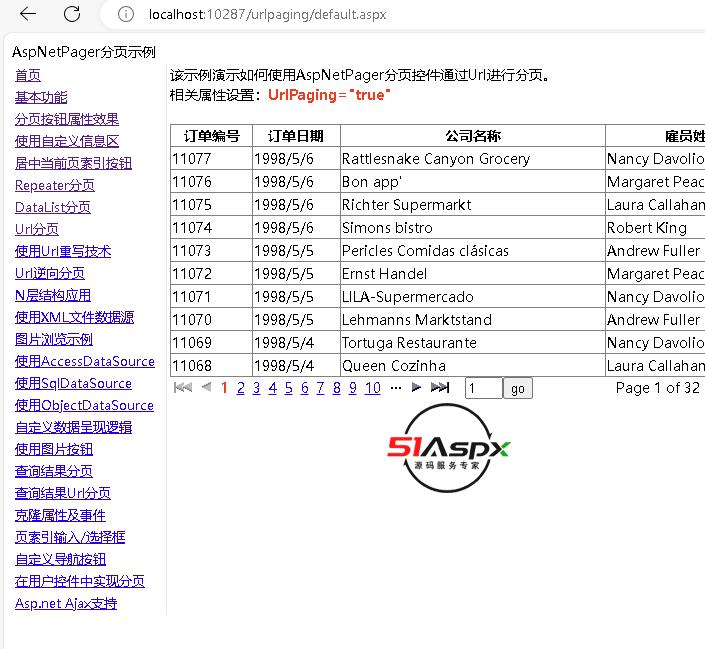Screen dimensions: 705x649
Task: Open the 居中当前页索引按钮 link
Action: [x=73, y=163]
